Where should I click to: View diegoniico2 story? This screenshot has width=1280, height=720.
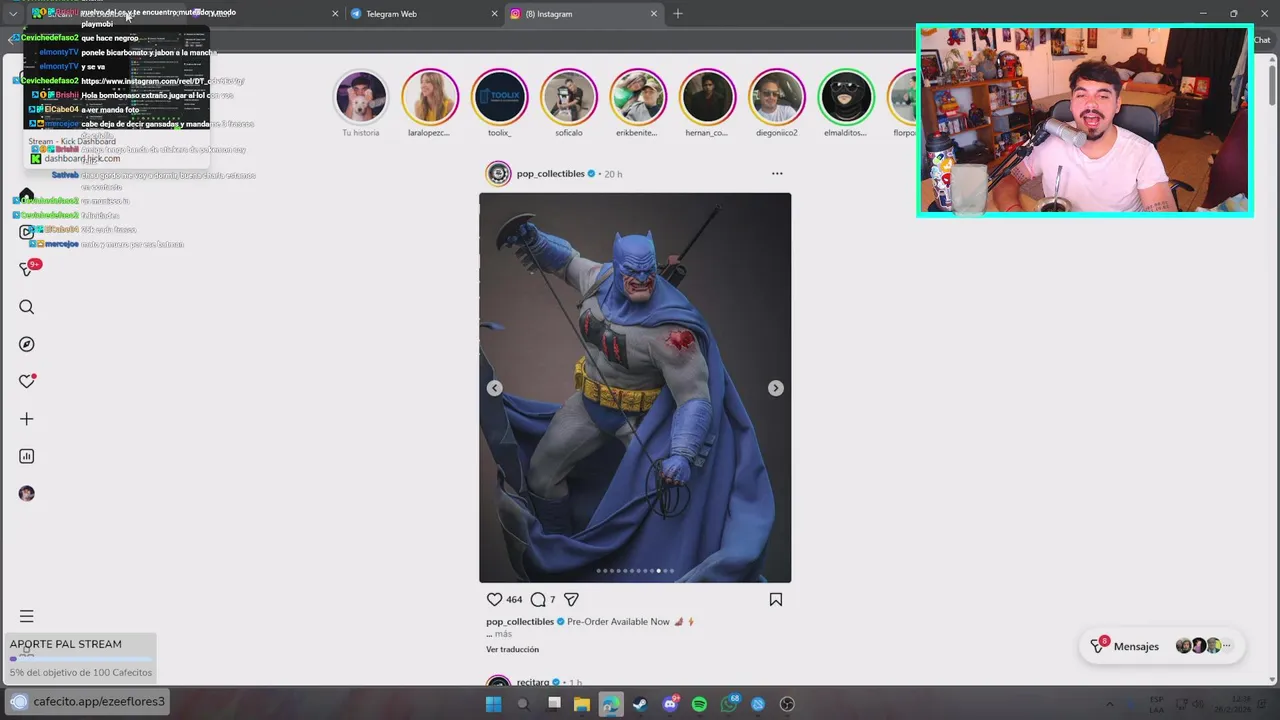(777, 97)
